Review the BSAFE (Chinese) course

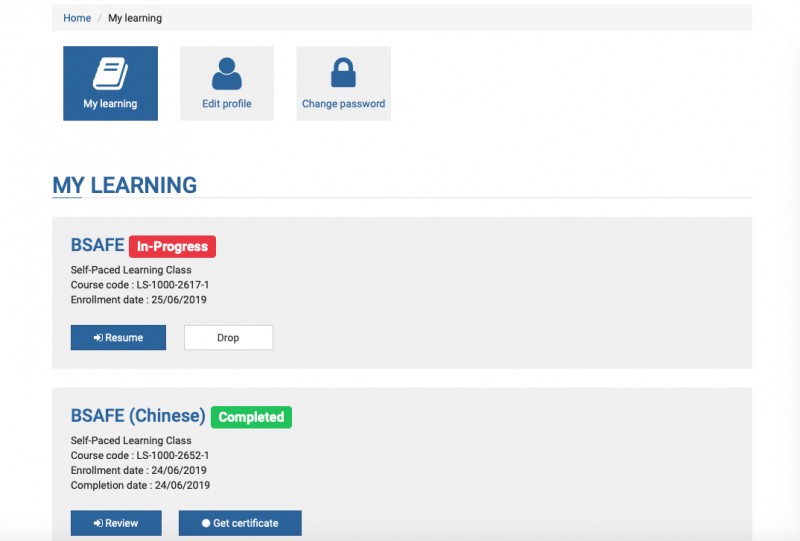(116, 523)
